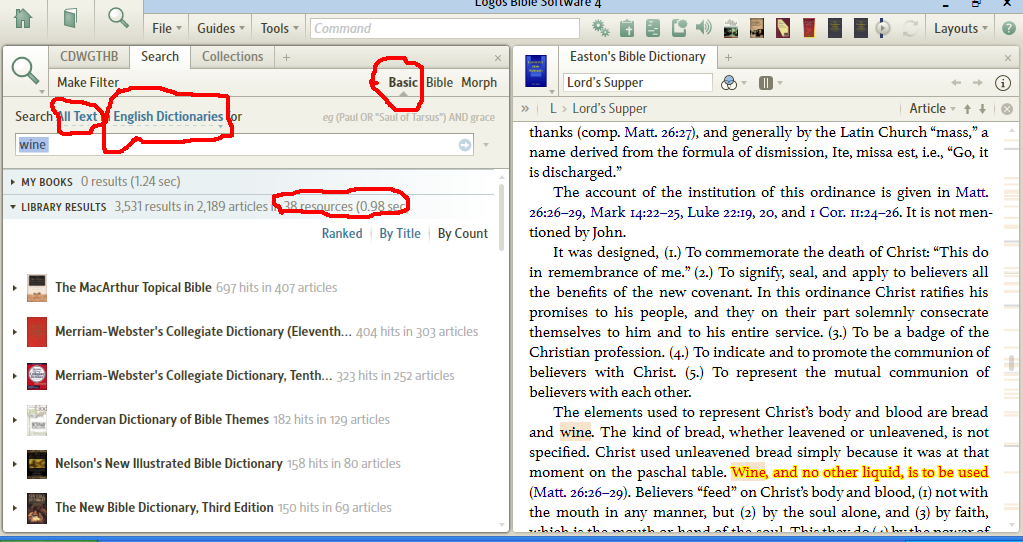Click the green list-lines shortcut icon
This screenshot has height=542, width=1023.
[653, 28]
